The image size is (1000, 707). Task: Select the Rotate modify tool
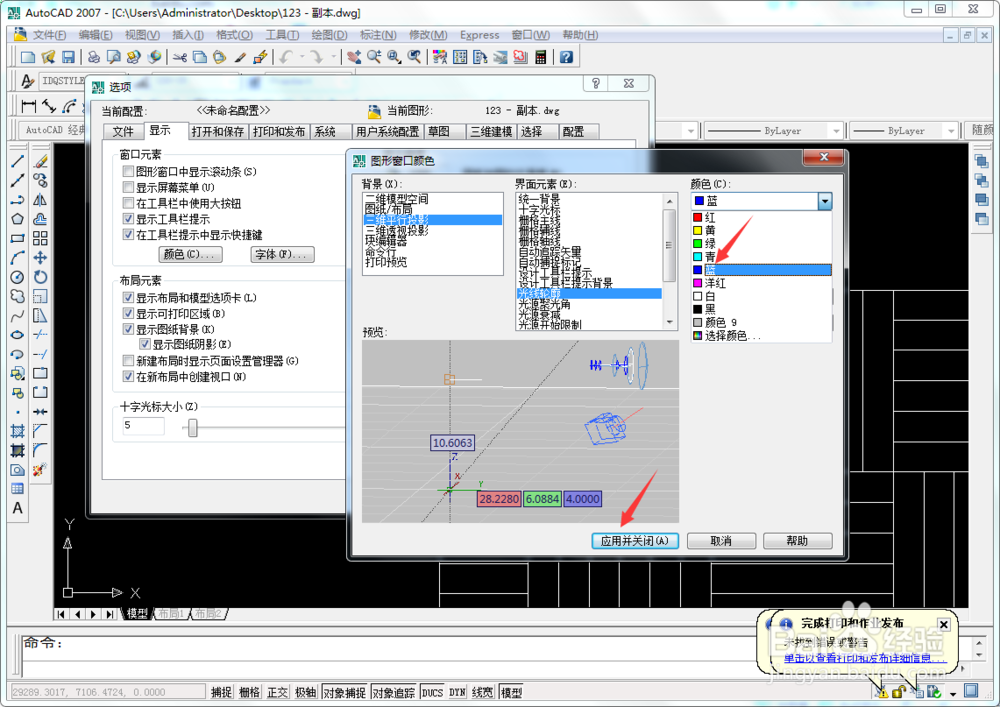point(40,277)
